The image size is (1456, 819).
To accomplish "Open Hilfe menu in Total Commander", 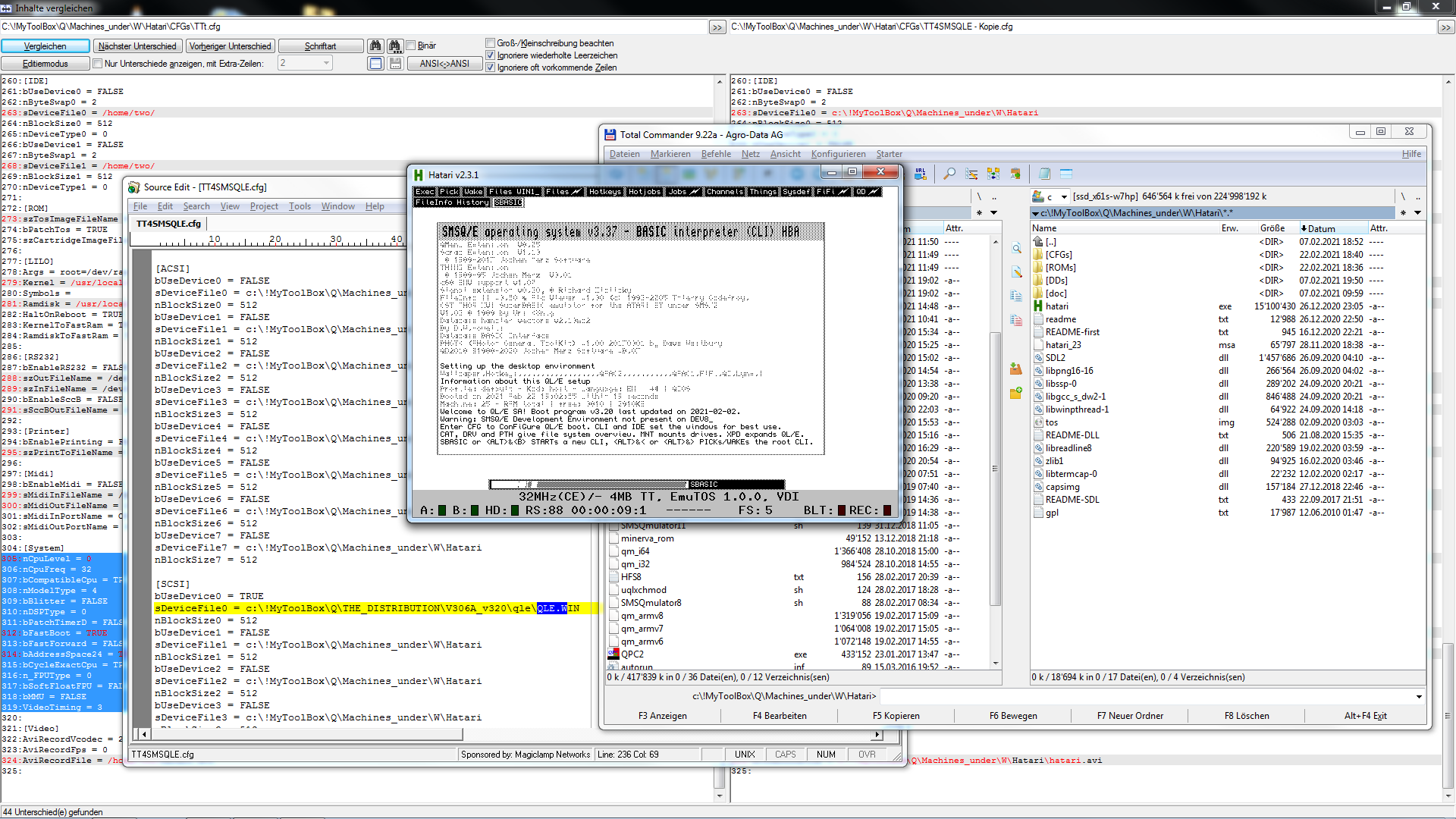I will [1411, 154].
